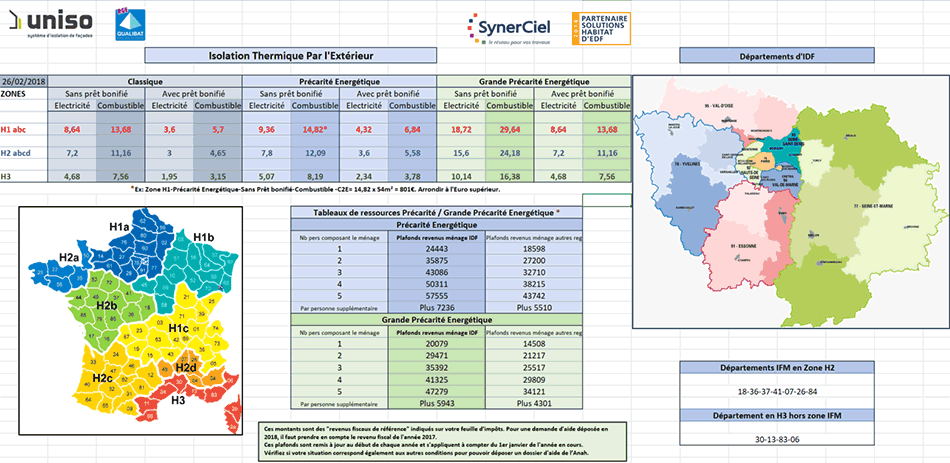
Task: Click the Classique column header
Action: point(145,81)
